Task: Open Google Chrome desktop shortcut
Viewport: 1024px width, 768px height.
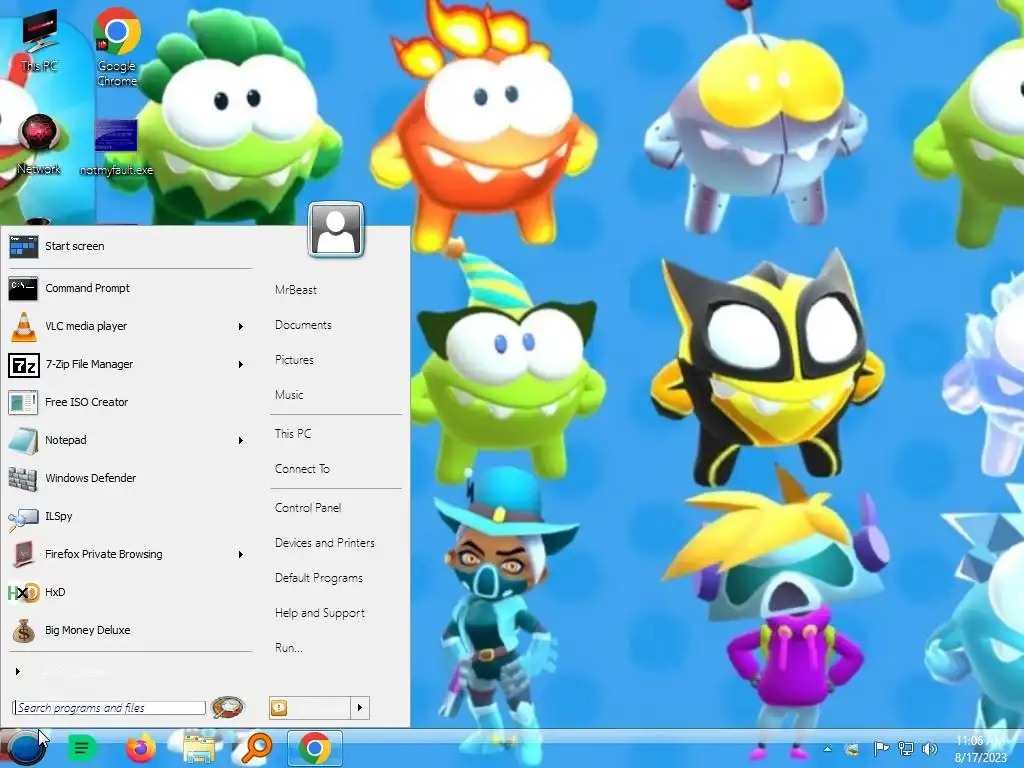Action: [x=117, y=47]
